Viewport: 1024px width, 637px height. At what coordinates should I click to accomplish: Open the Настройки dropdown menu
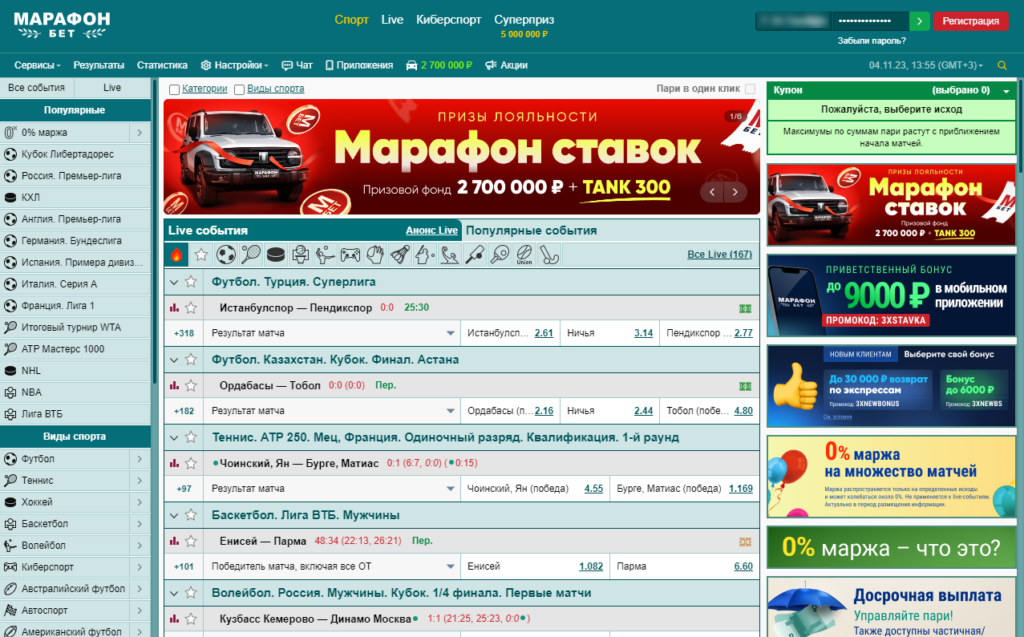point(234,65)
